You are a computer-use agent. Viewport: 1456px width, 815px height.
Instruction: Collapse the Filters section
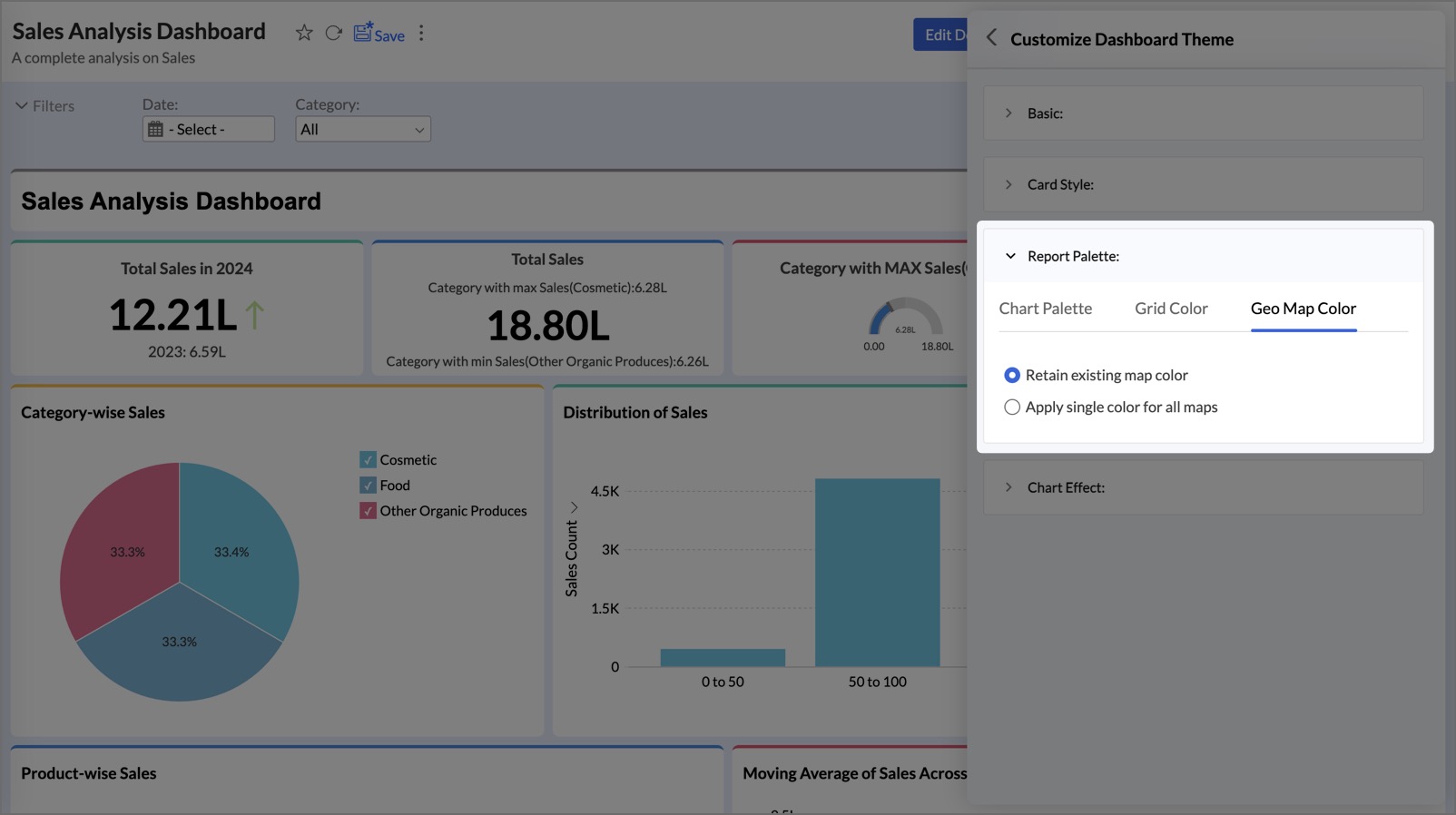(22, 106)
